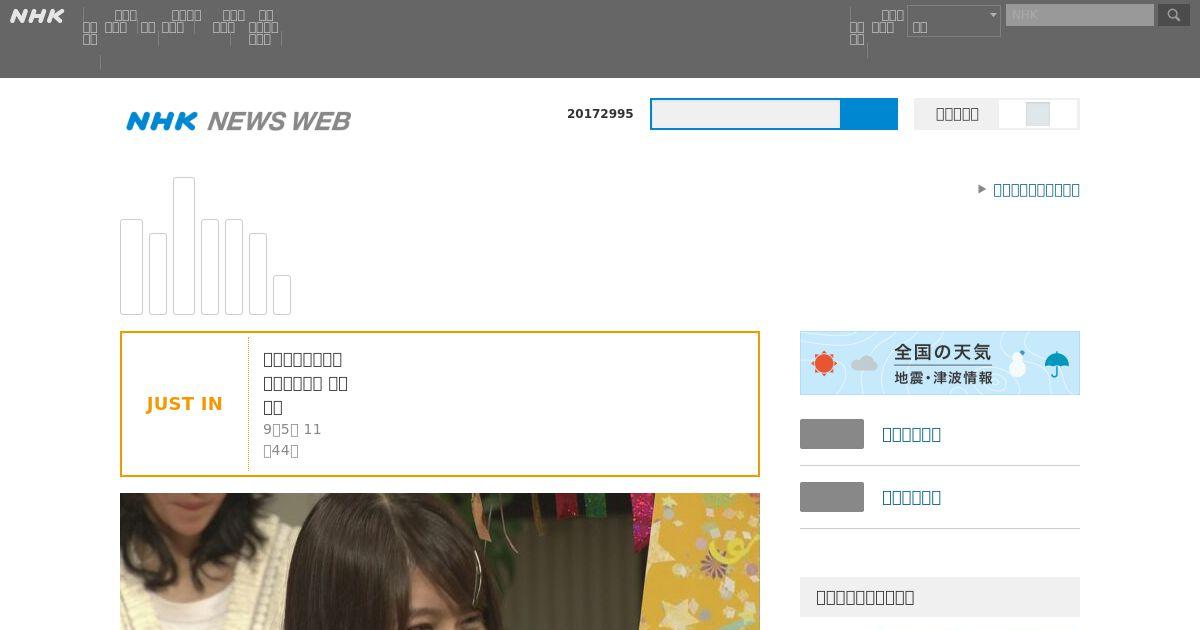Click the NHK logo in the top bar

coord(37,16)
